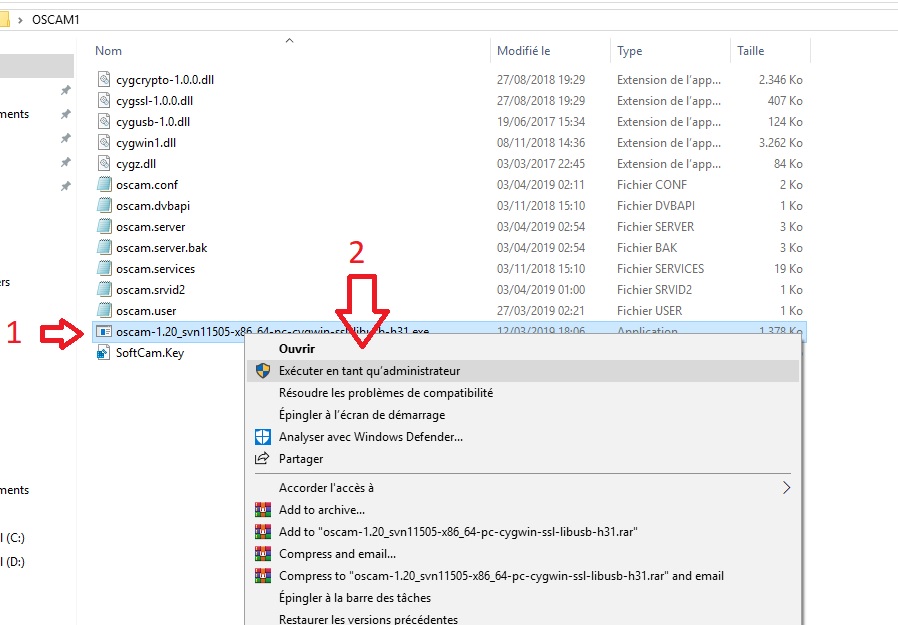Click the sort direction arrow above Nom
898x625 pixels.
(x=289, y=40)
